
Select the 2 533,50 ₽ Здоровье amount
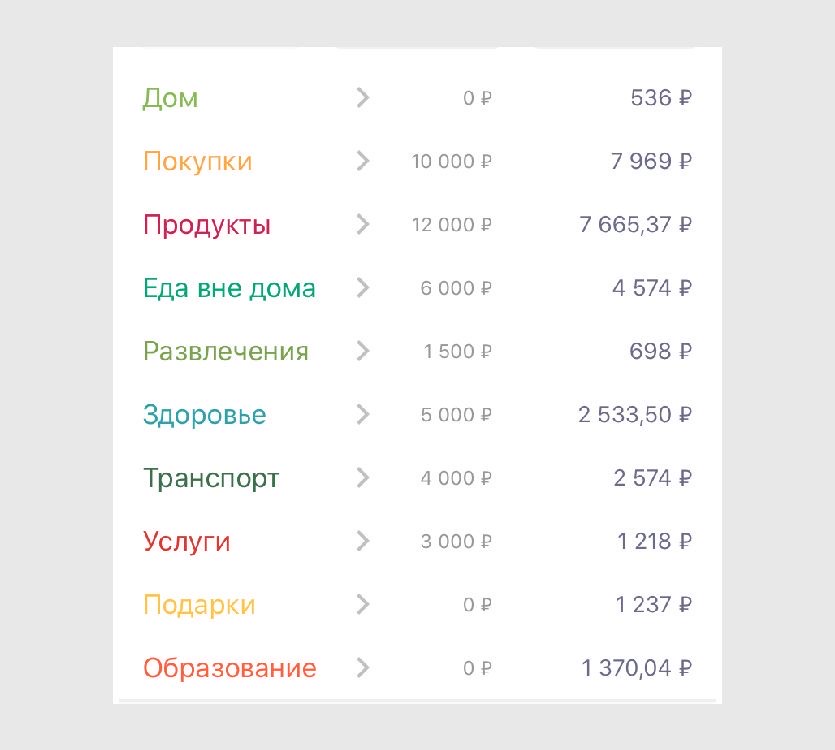(635, 414)
